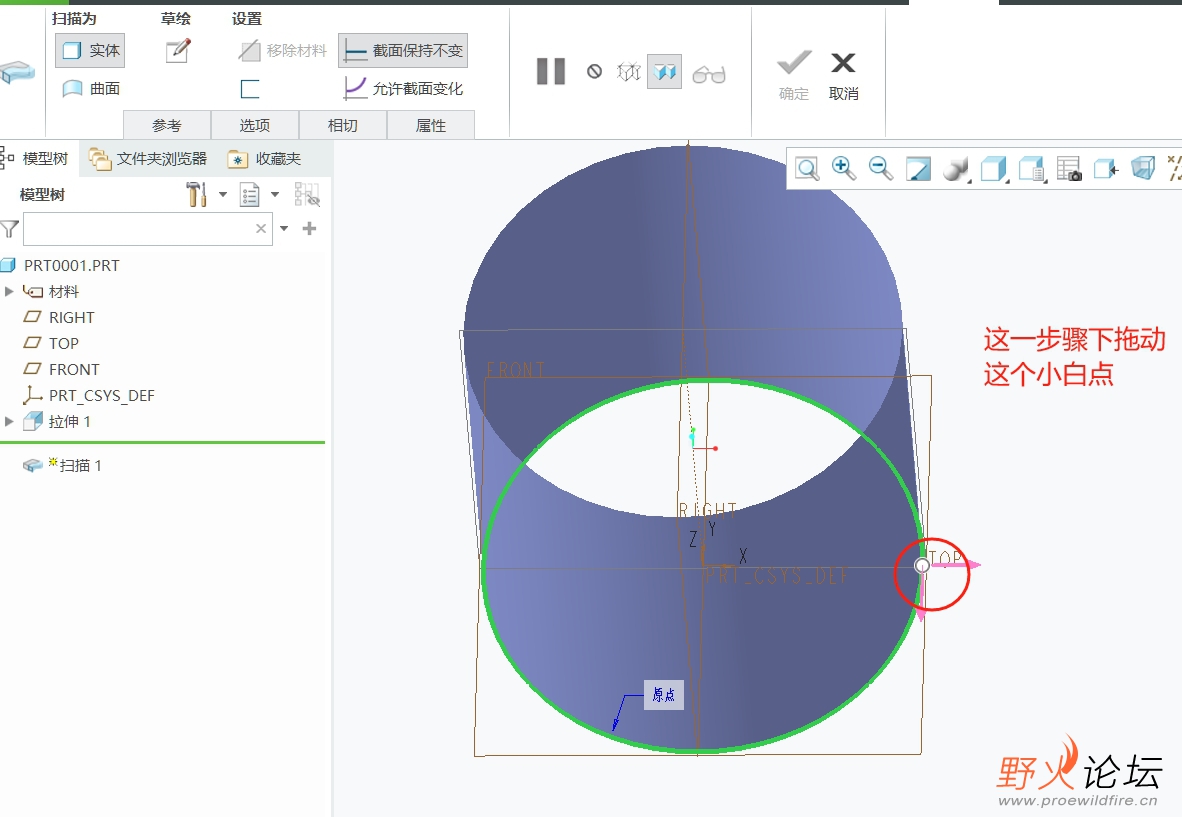Click the table-with-camera view toolbar icon
The width and height of the screenshot is (1182, 817).
coord(1068,169)
